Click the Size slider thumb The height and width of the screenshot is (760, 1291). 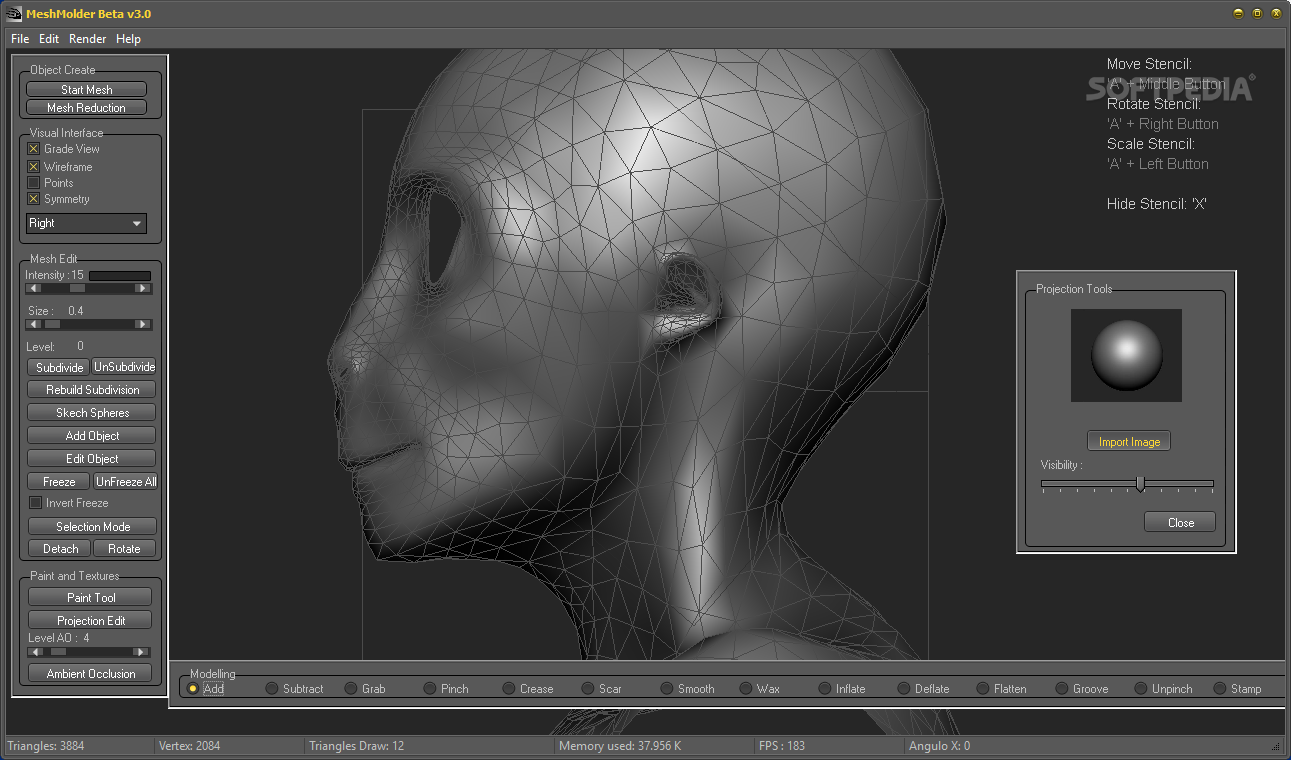(52, 324)
